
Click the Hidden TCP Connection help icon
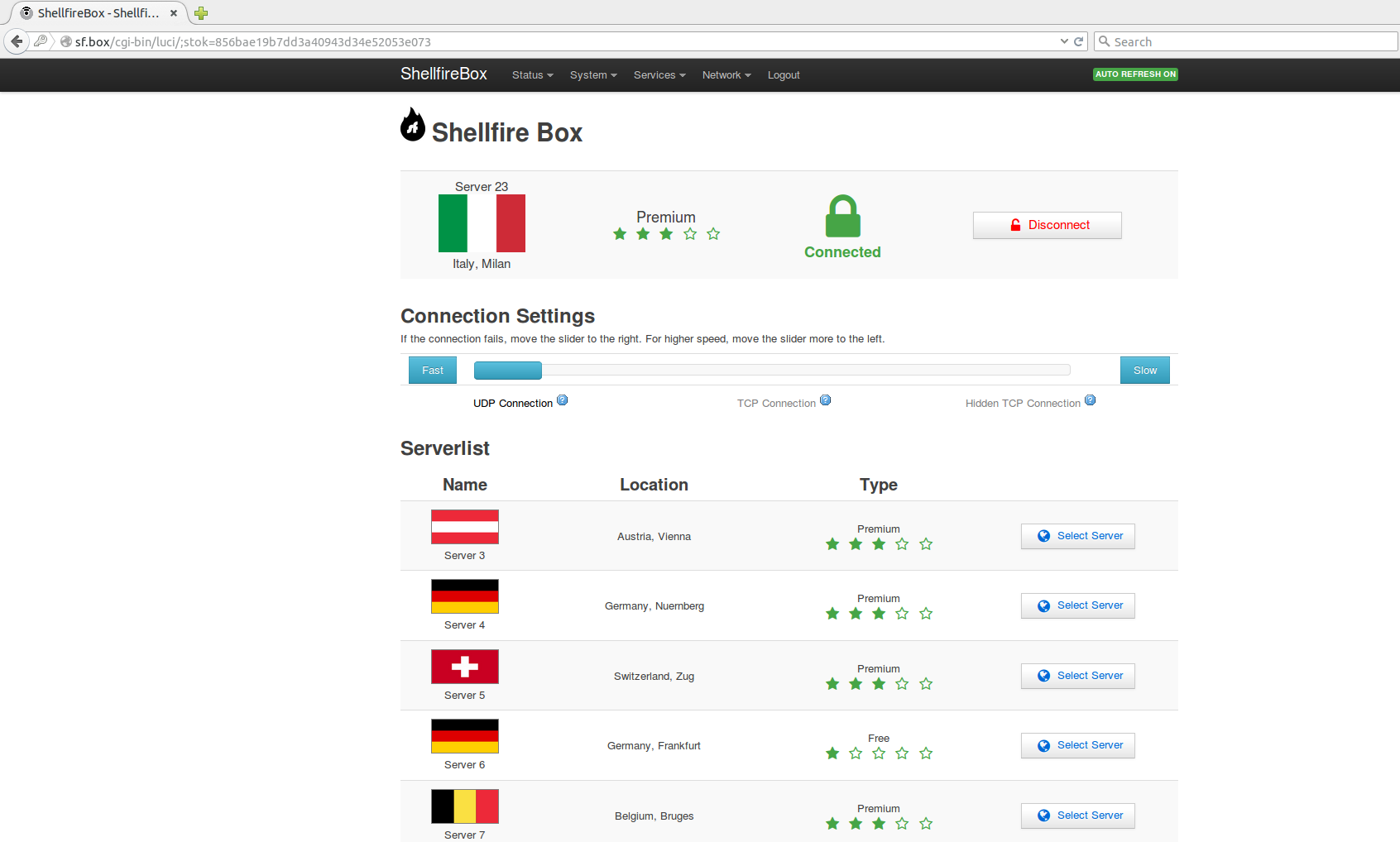click(x=1091, y=400)
